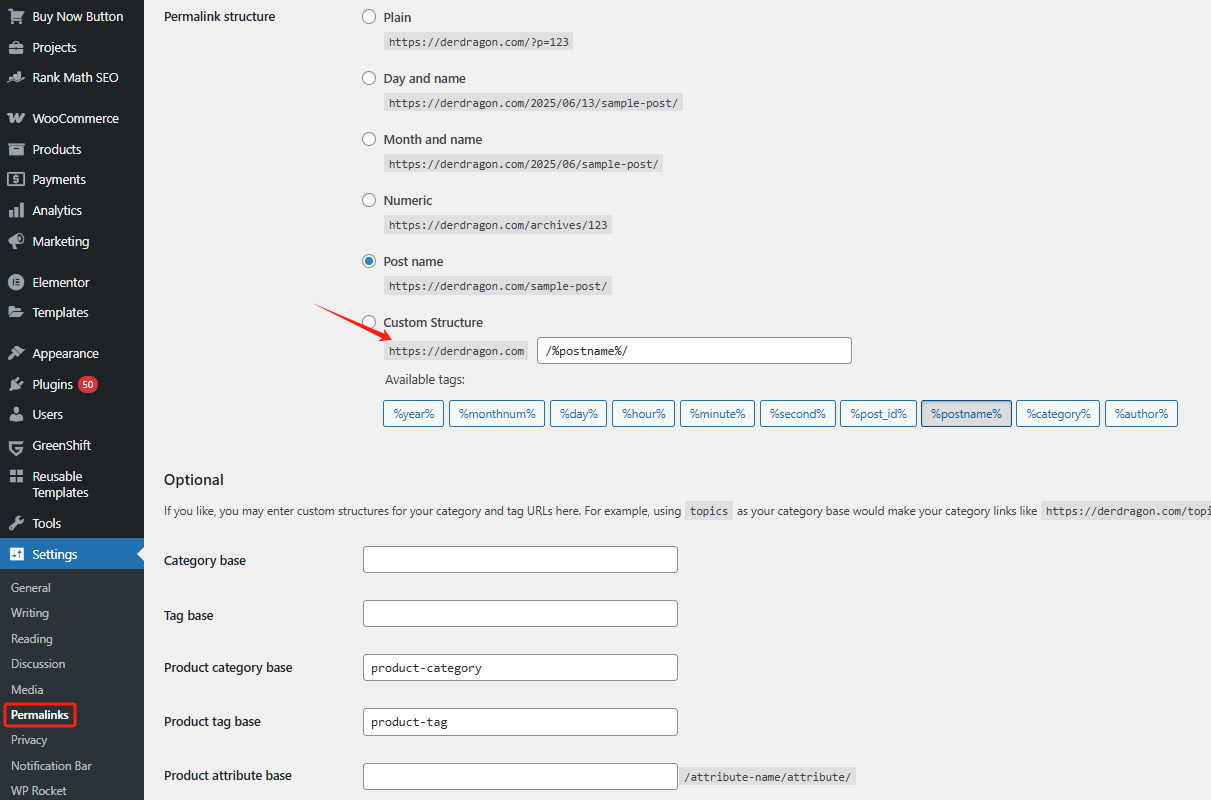Click the WooCommerce icon in sidebar

(x=16, y=118)
